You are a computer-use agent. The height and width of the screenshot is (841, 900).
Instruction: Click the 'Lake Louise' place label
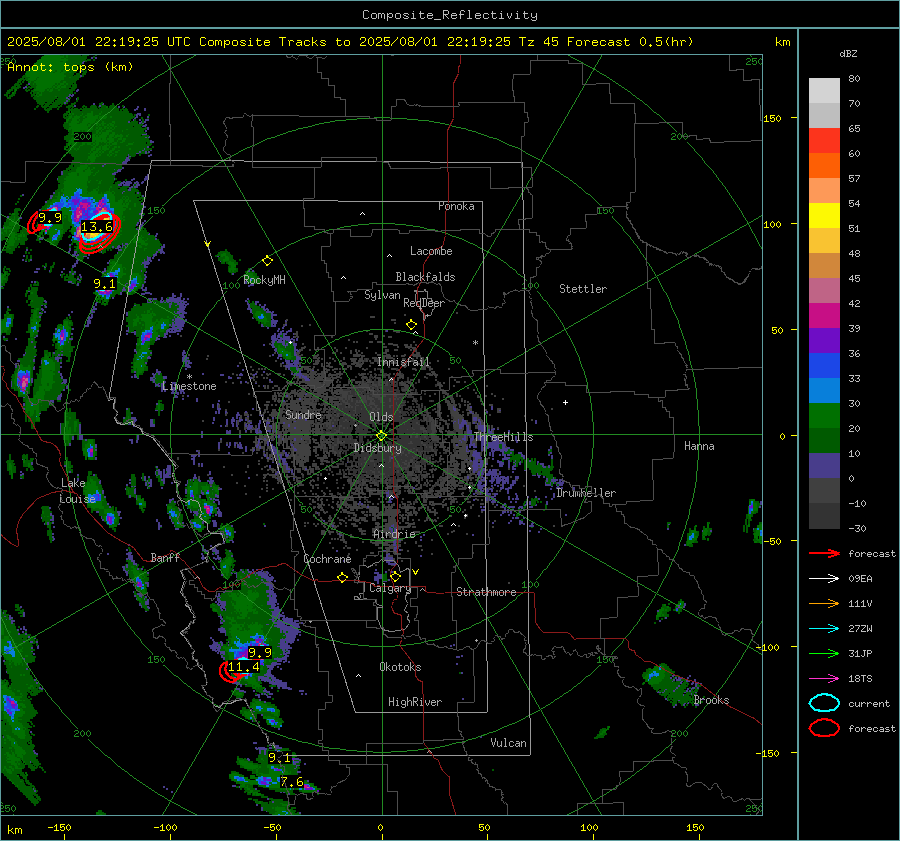[77, 491]
